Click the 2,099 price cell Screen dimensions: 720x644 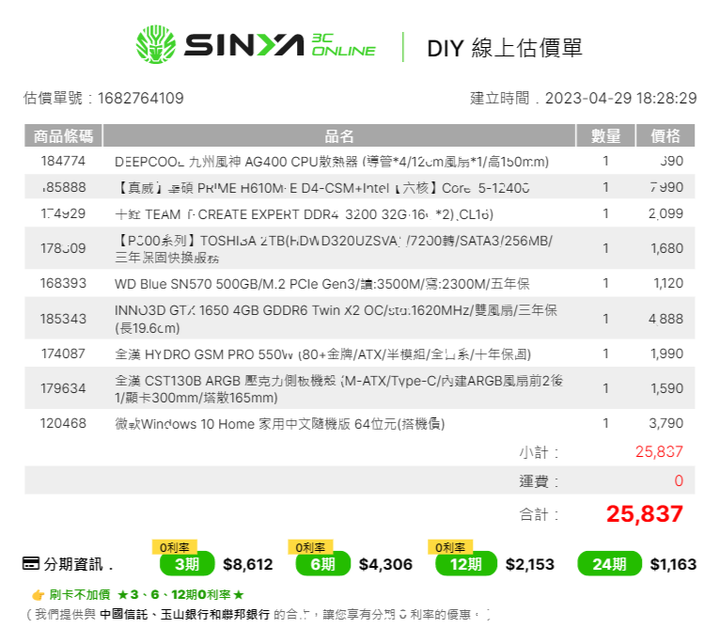[666, 214]
